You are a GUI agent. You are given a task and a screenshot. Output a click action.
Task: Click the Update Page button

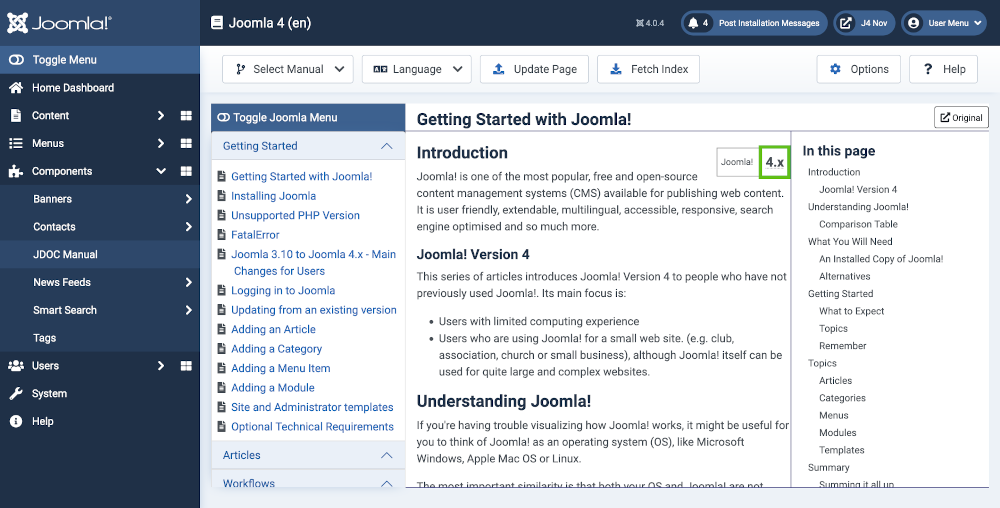534,69
